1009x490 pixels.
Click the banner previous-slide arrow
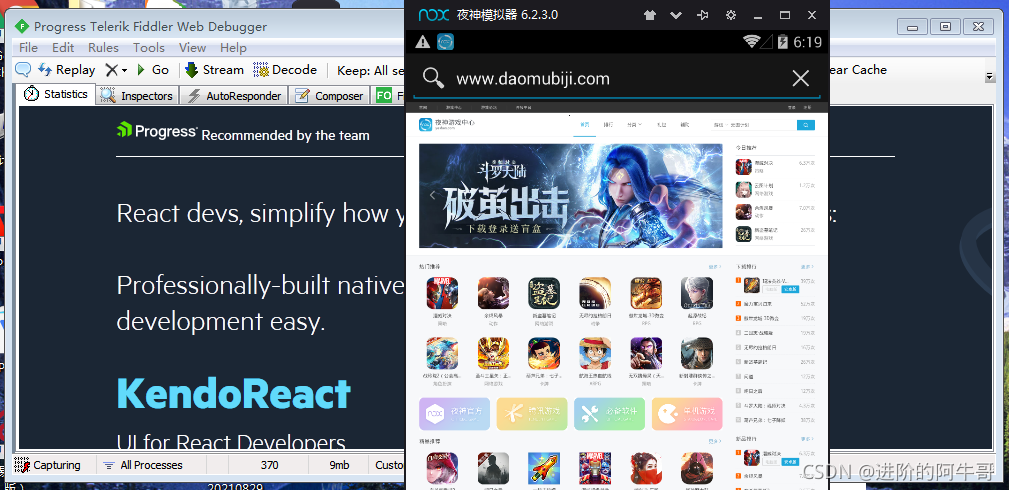coord(432,194)
